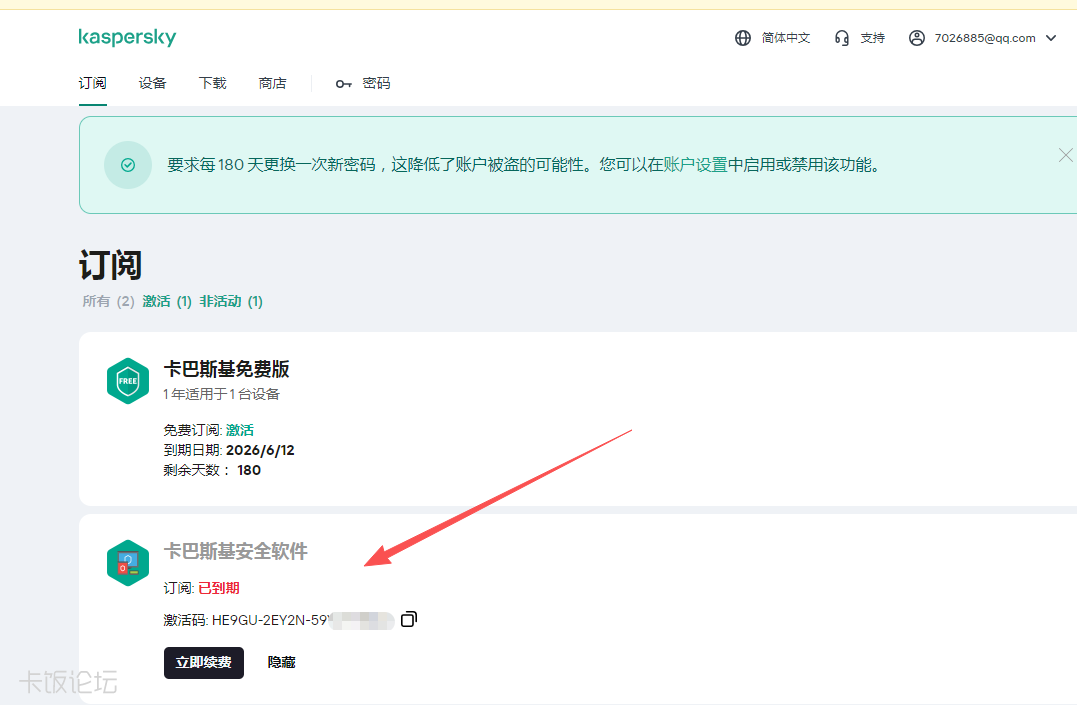Go to the 下载 tab

(x=212, y=84)
